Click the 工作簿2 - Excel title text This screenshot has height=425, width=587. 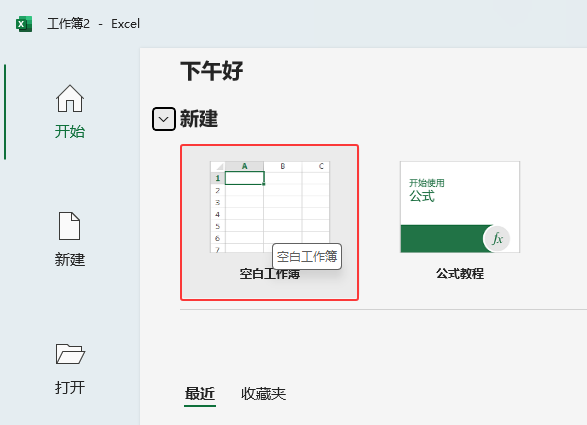tap(93, 24)
